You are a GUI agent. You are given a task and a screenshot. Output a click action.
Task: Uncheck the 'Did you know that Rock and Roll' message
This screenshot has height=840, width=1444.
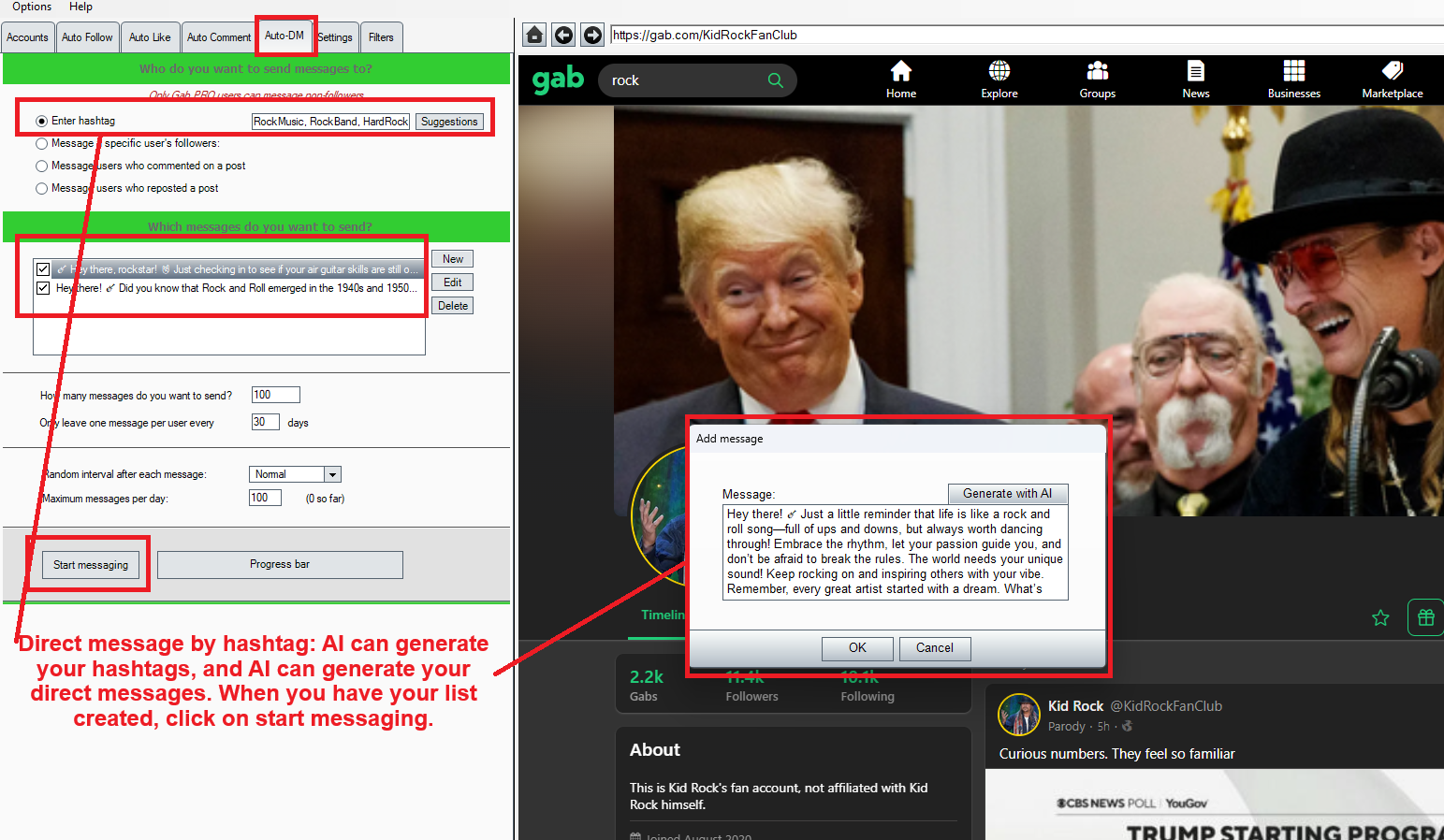[43, 288]
